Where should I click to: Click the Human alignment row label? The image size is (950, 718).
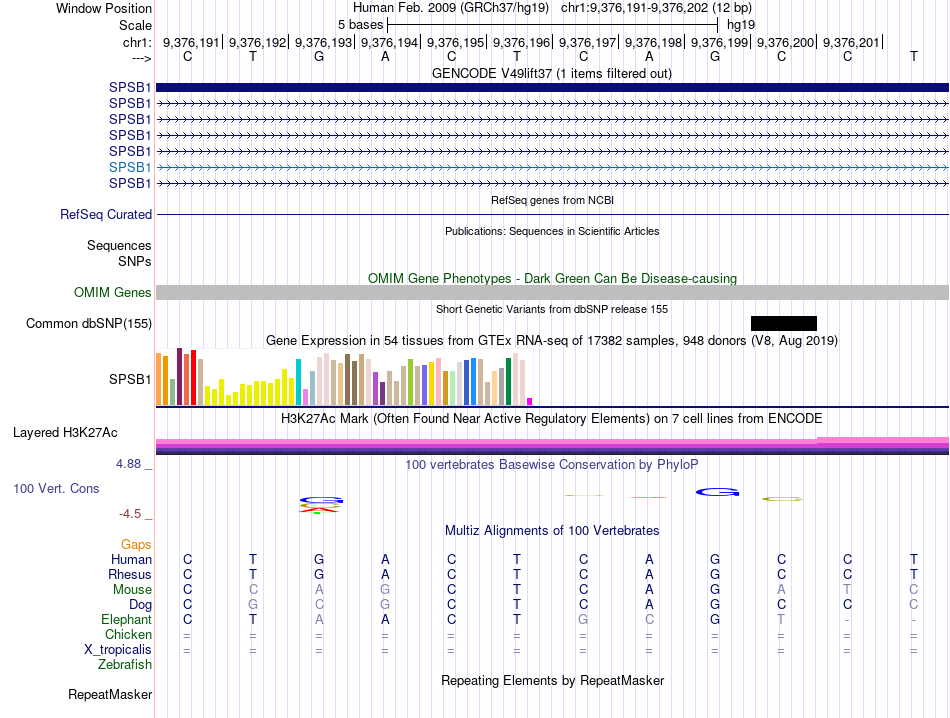[x=131, y=559]
